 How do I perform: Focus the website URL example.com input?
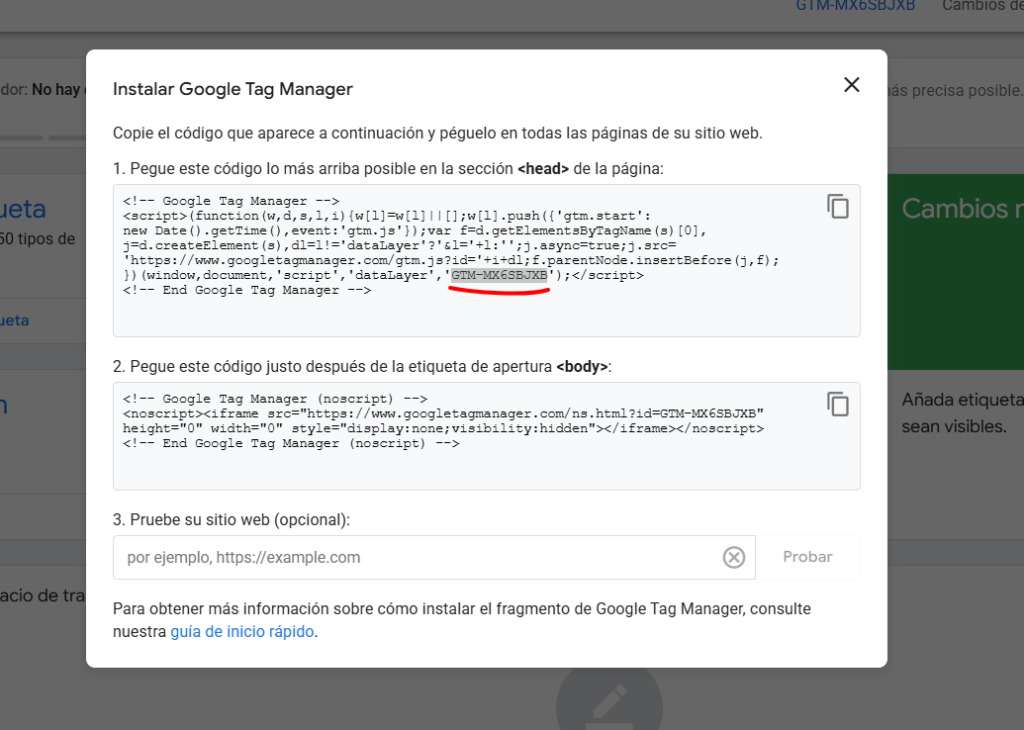click(415, 558)
